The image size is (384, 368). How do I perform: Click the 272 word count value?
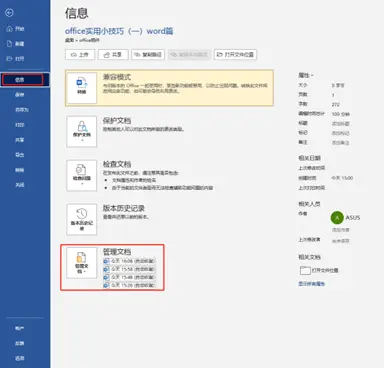[x=335, y=104]
